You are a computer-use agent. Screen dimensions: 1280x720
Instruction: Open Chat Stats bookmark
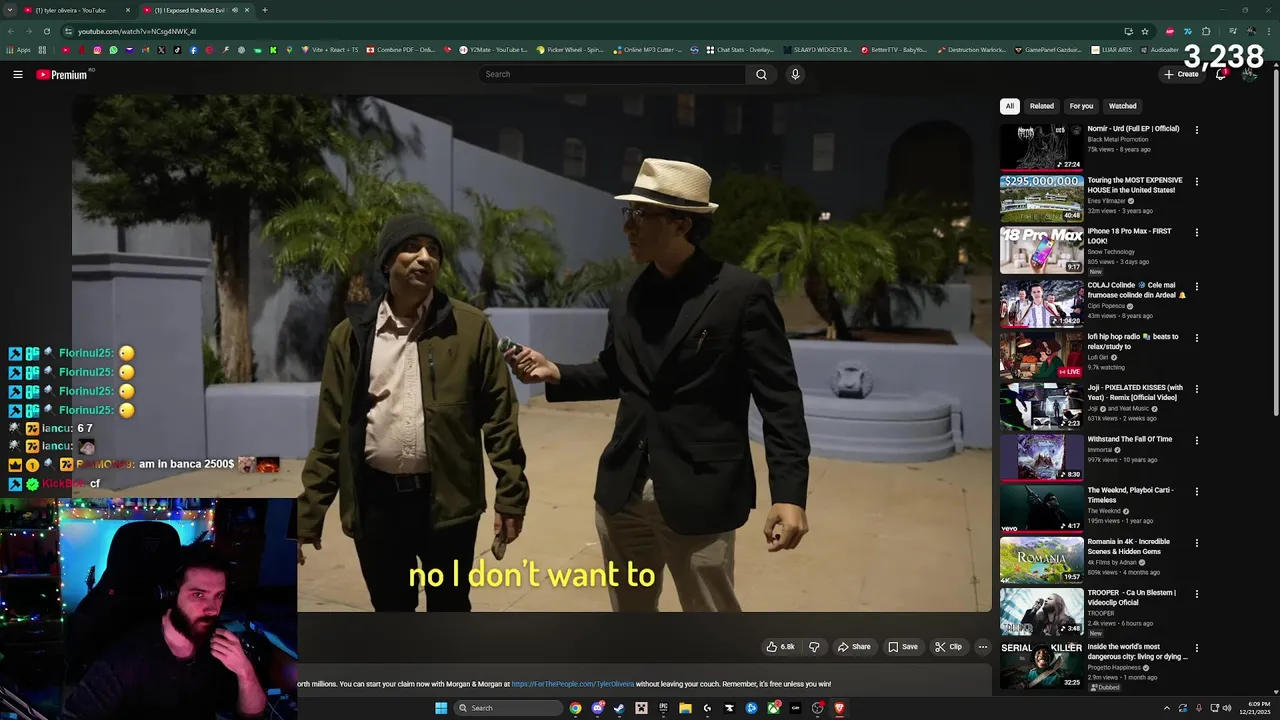(x=740, y=49)
